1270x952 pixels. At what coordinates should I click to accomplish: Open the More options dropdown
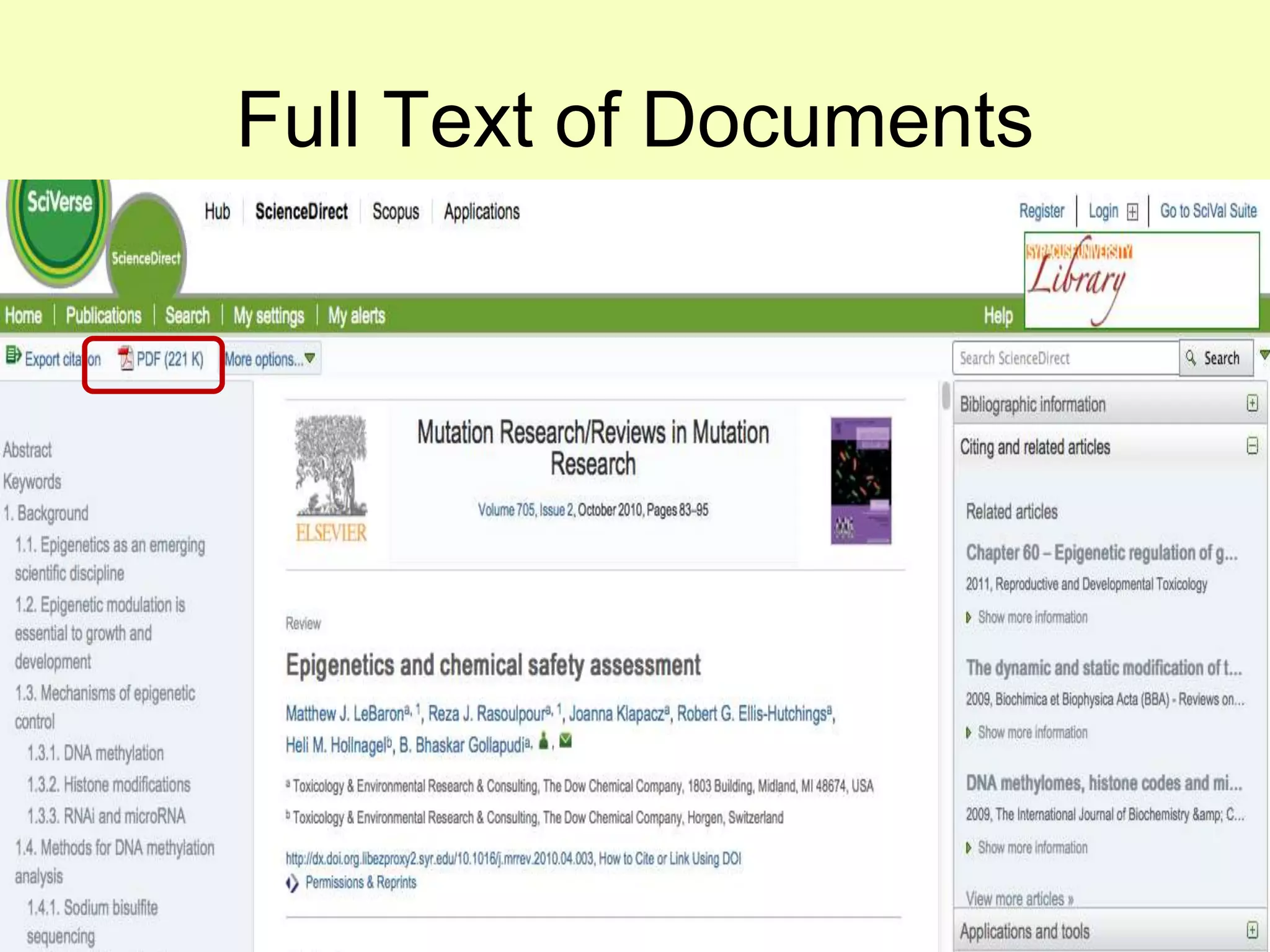pyautogui.click(x=270, y=359)
